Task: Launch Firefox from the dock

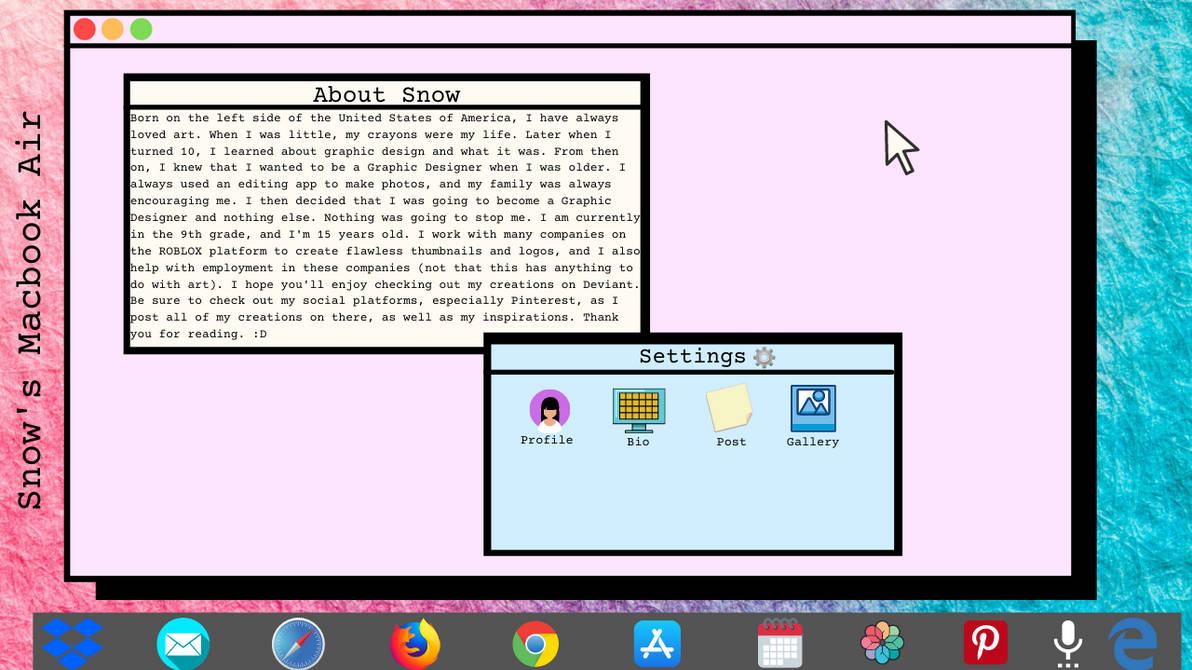Action: tap(415, 644)
